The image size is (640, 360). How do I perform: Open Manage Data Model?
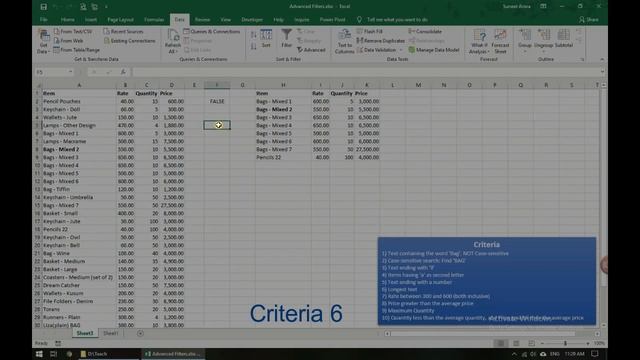(x=433, y=50)
